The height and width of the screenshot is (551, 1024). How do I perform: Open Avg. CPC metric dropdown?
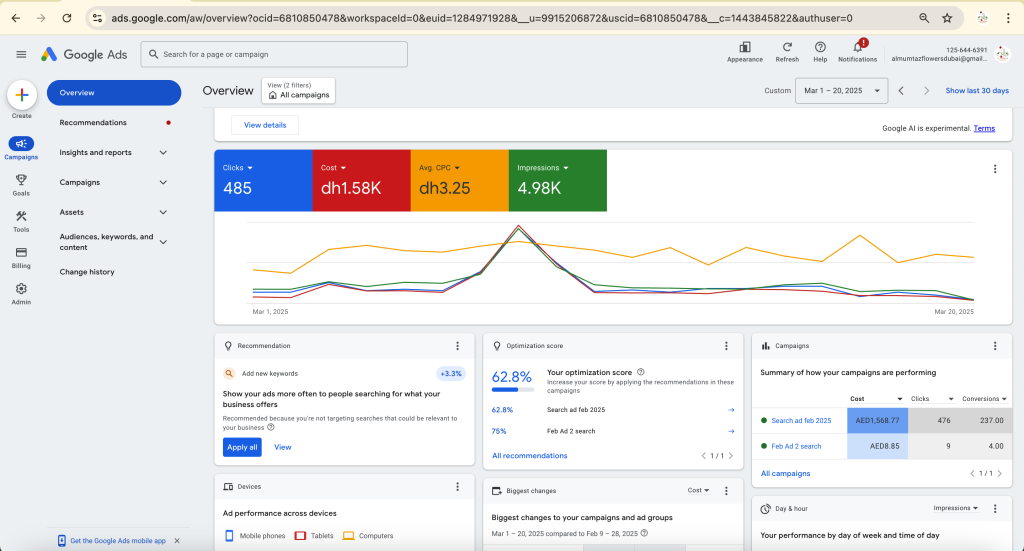point(440,168)
